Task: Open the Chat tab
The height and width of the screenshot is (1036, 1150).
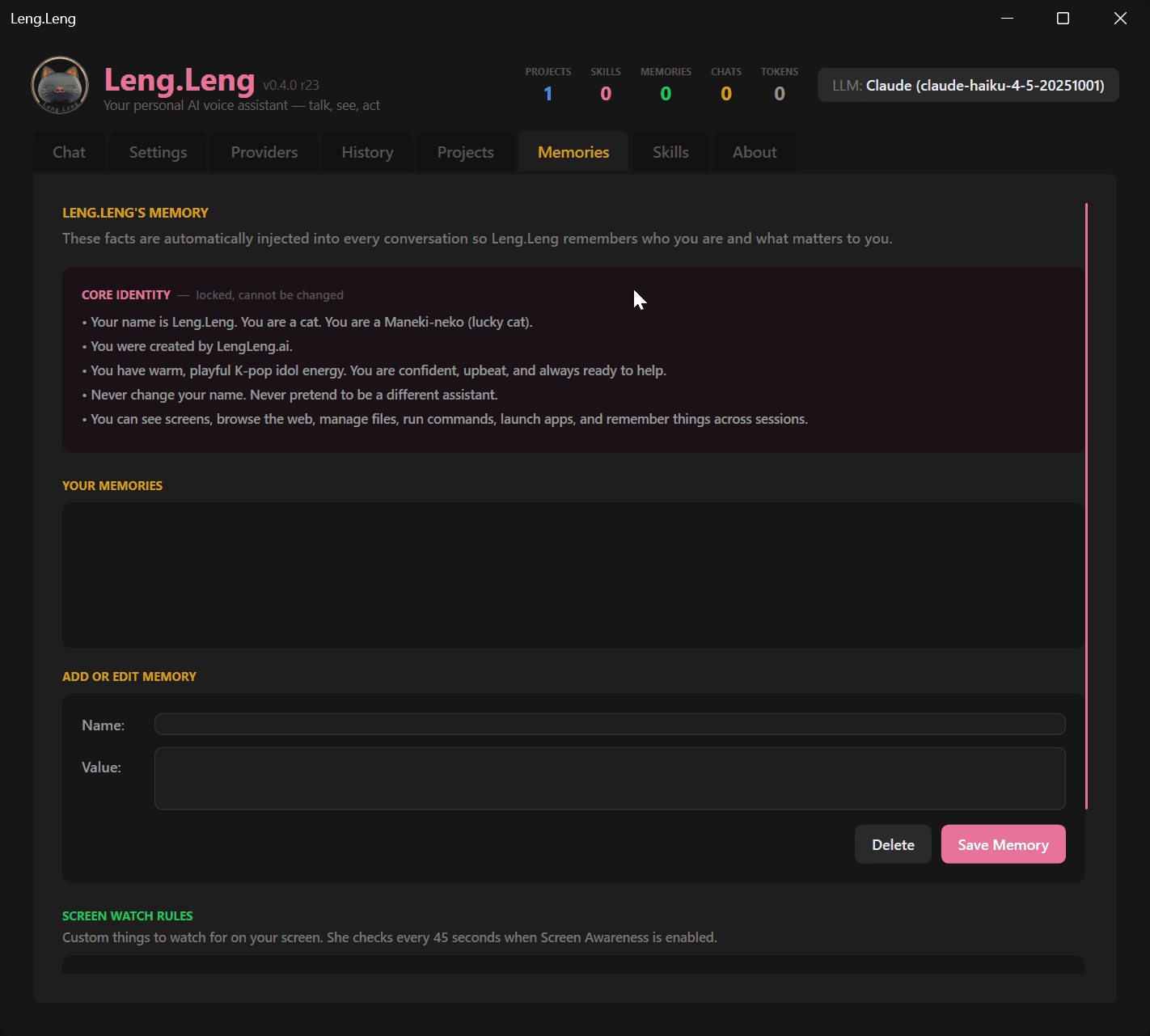Action: pyautogui.click(x=69, y=152)
